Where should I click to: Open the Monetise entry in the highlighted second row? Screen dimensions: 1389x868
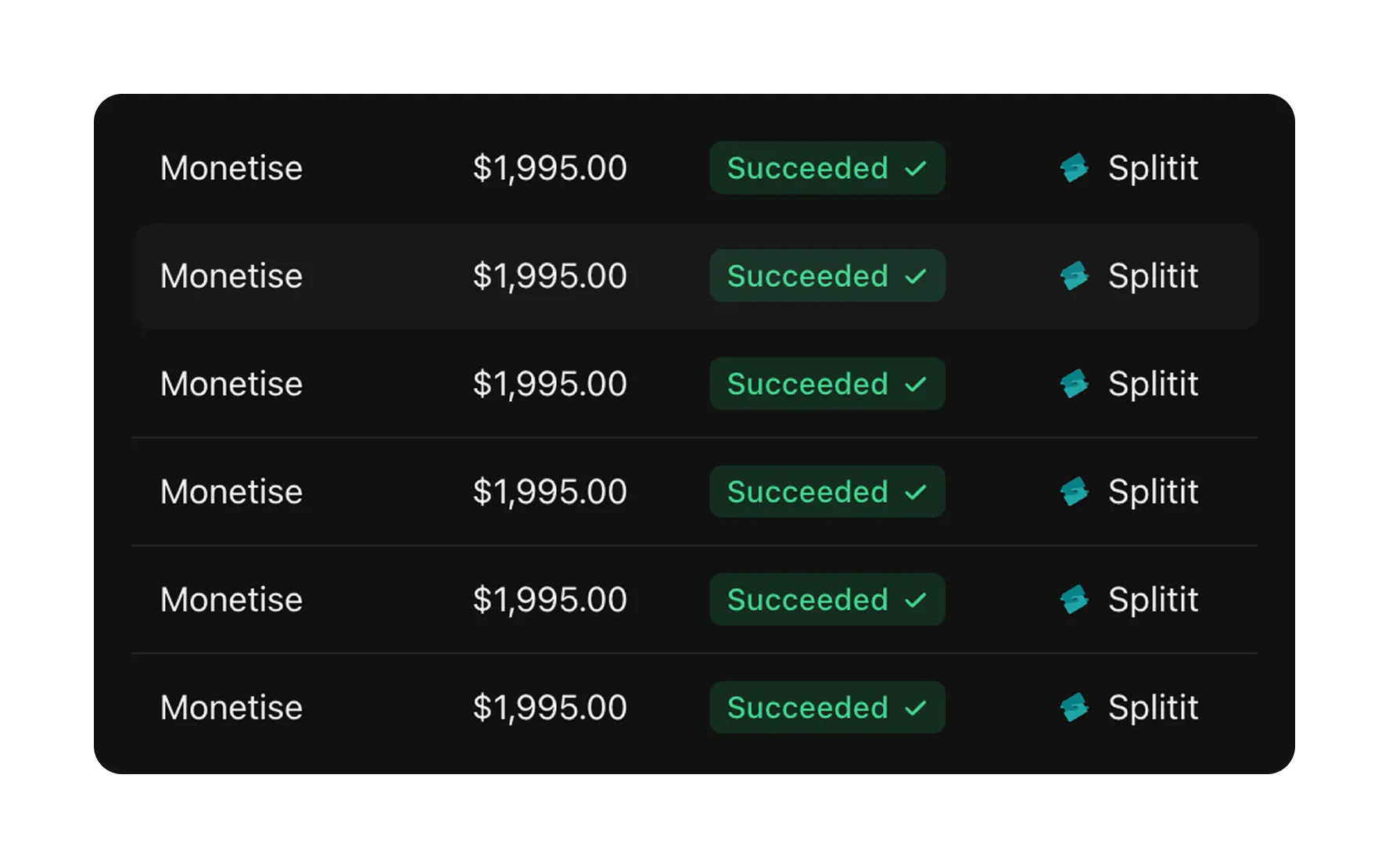pyautogui.click(x=231, y=276)
